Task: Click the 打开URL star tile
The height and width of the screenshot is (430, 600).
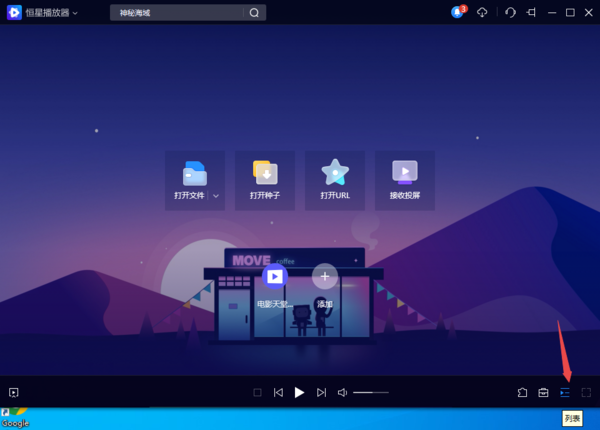Action: tap(335, 180)
